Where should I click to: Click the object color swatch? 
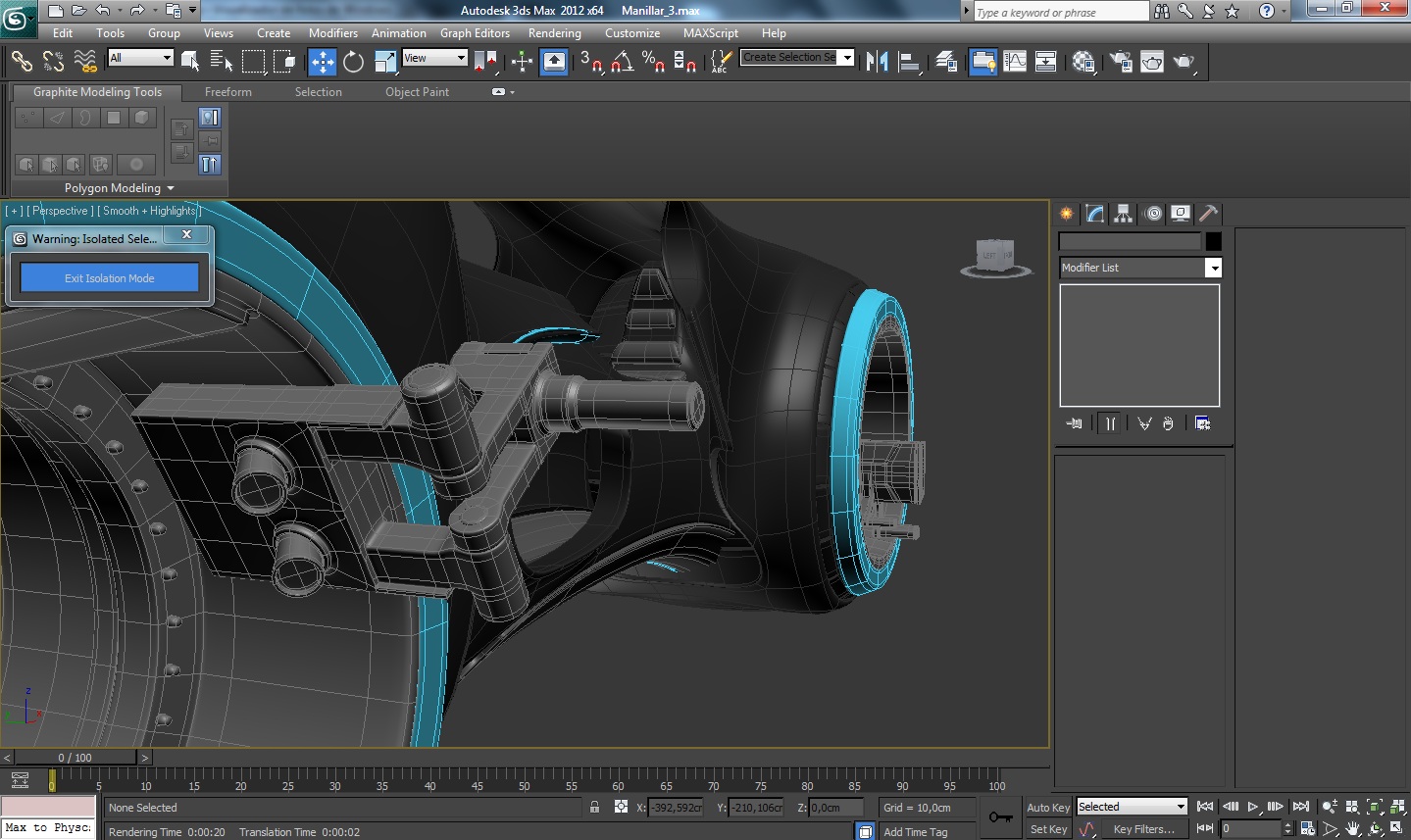[x=1214, y=241]
